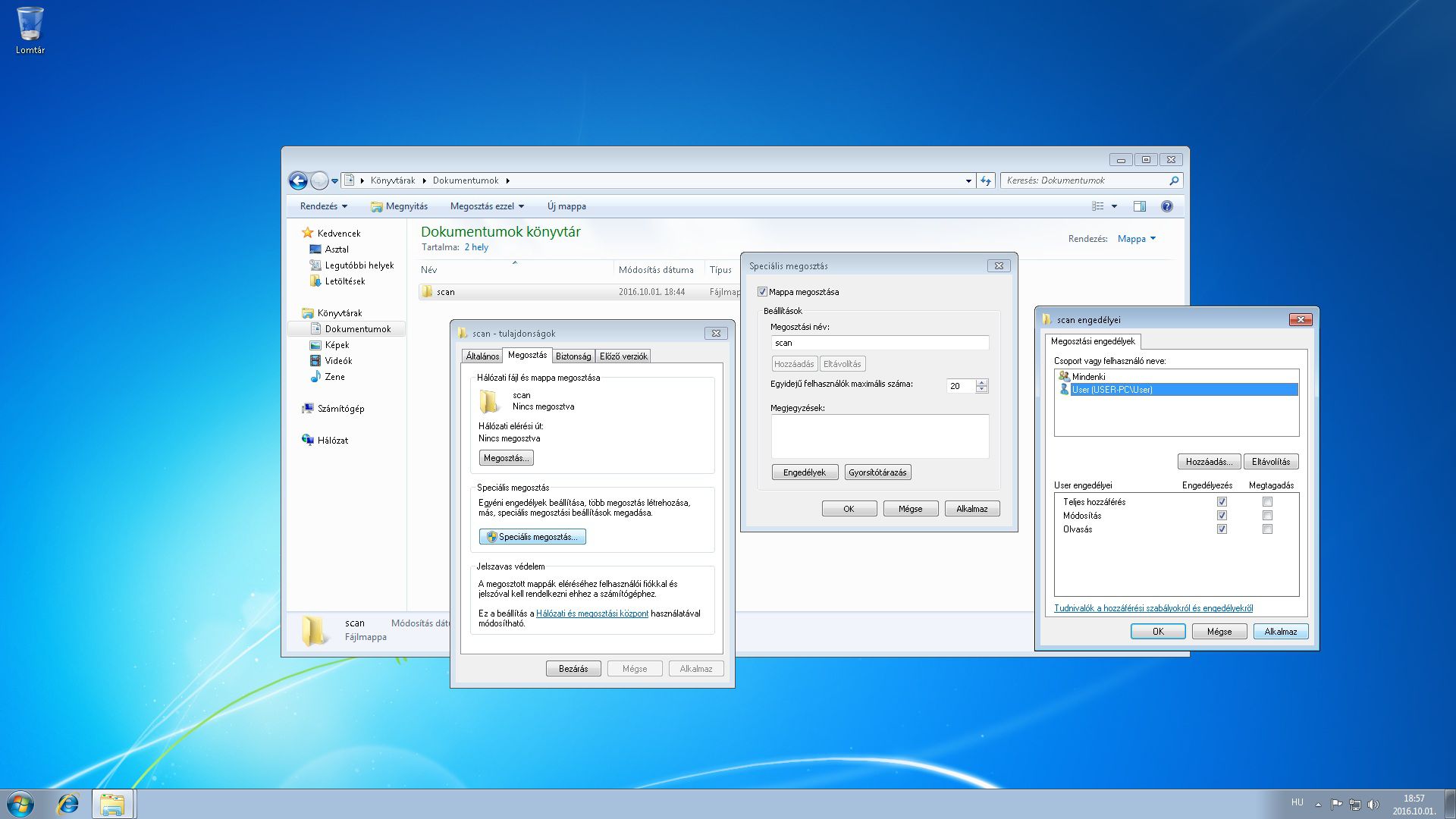Screen dimensions: 1456x819
Task: Switch to the Biztonság tab
Action: [573, 356]
